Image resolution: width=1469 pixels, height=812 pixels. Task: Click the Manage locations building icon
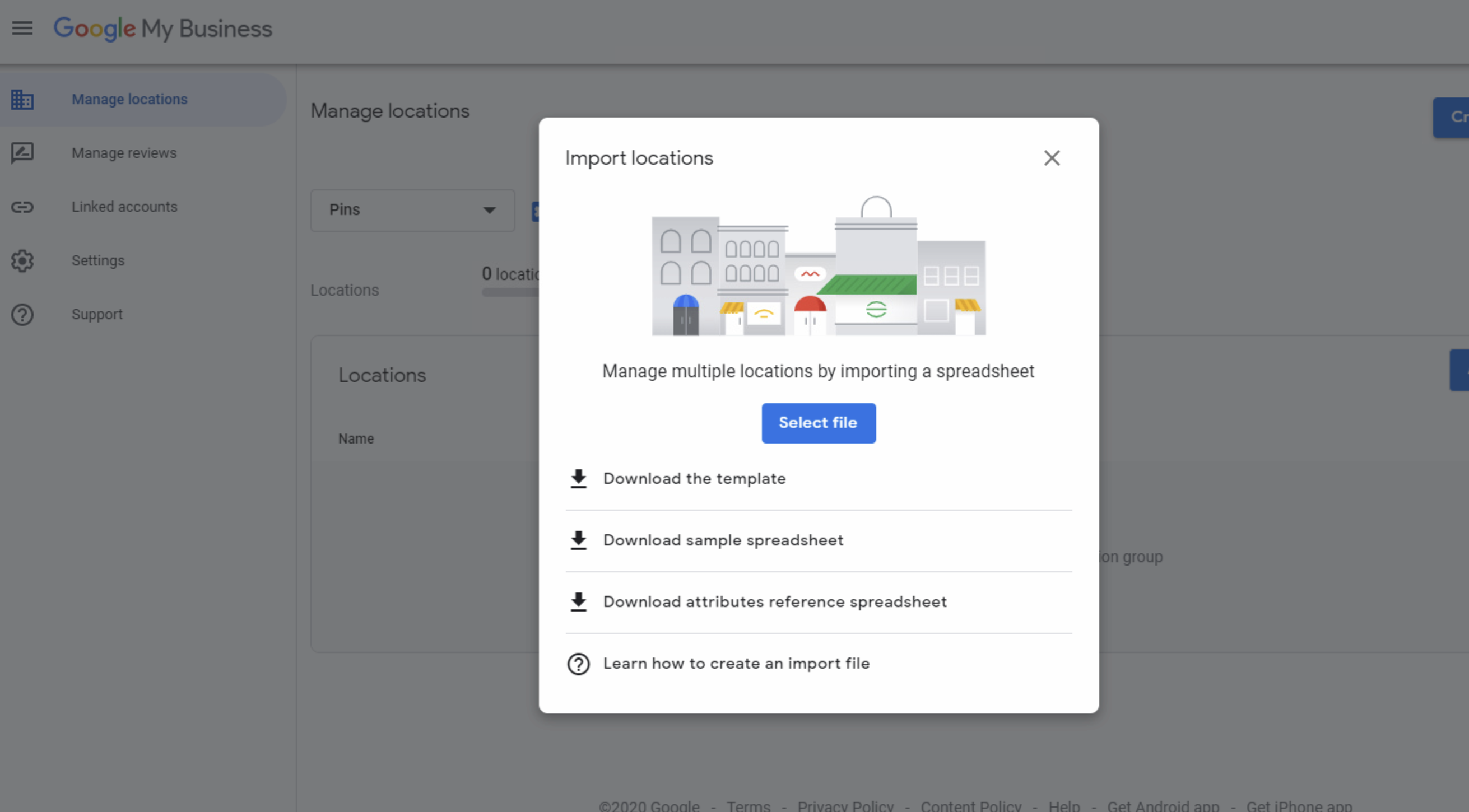tap(22, 99)
